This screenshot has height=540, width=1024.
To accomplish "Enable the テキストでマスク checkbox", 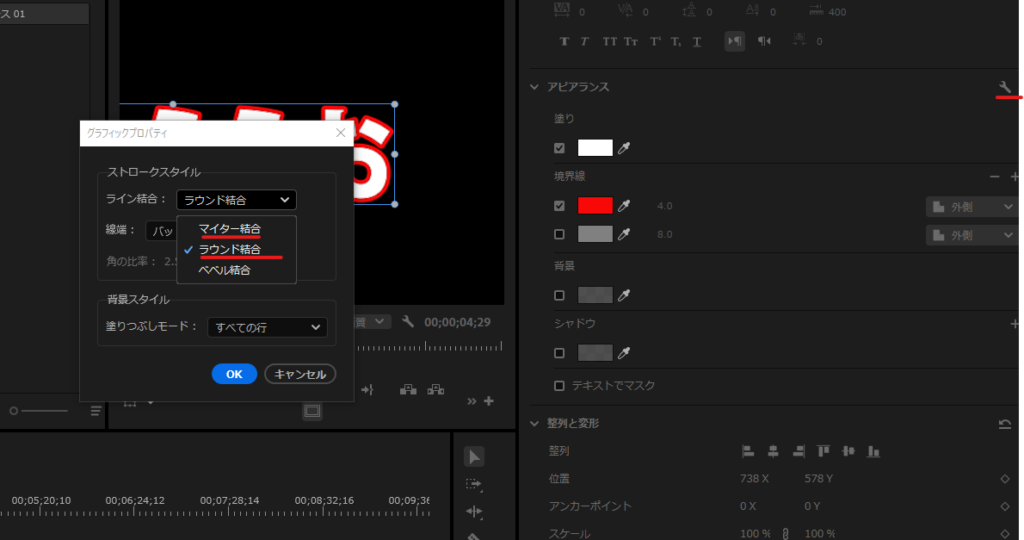I will pos(559,385).
